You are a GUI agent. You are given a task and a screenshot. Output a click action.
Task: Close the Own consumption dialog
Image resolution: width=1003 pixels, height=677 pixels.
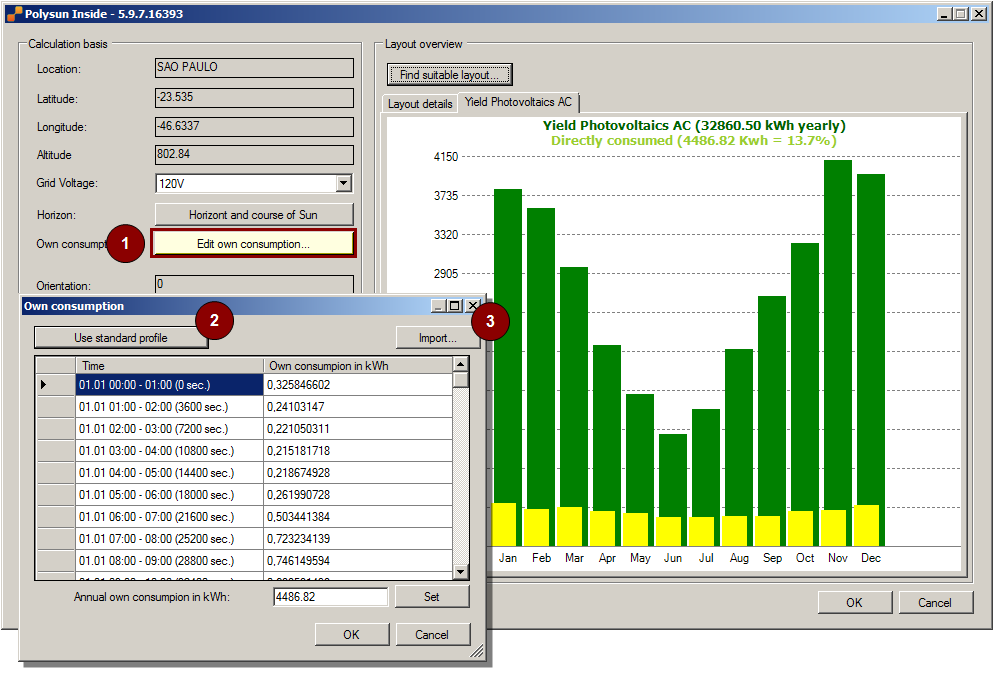[473, 306]
